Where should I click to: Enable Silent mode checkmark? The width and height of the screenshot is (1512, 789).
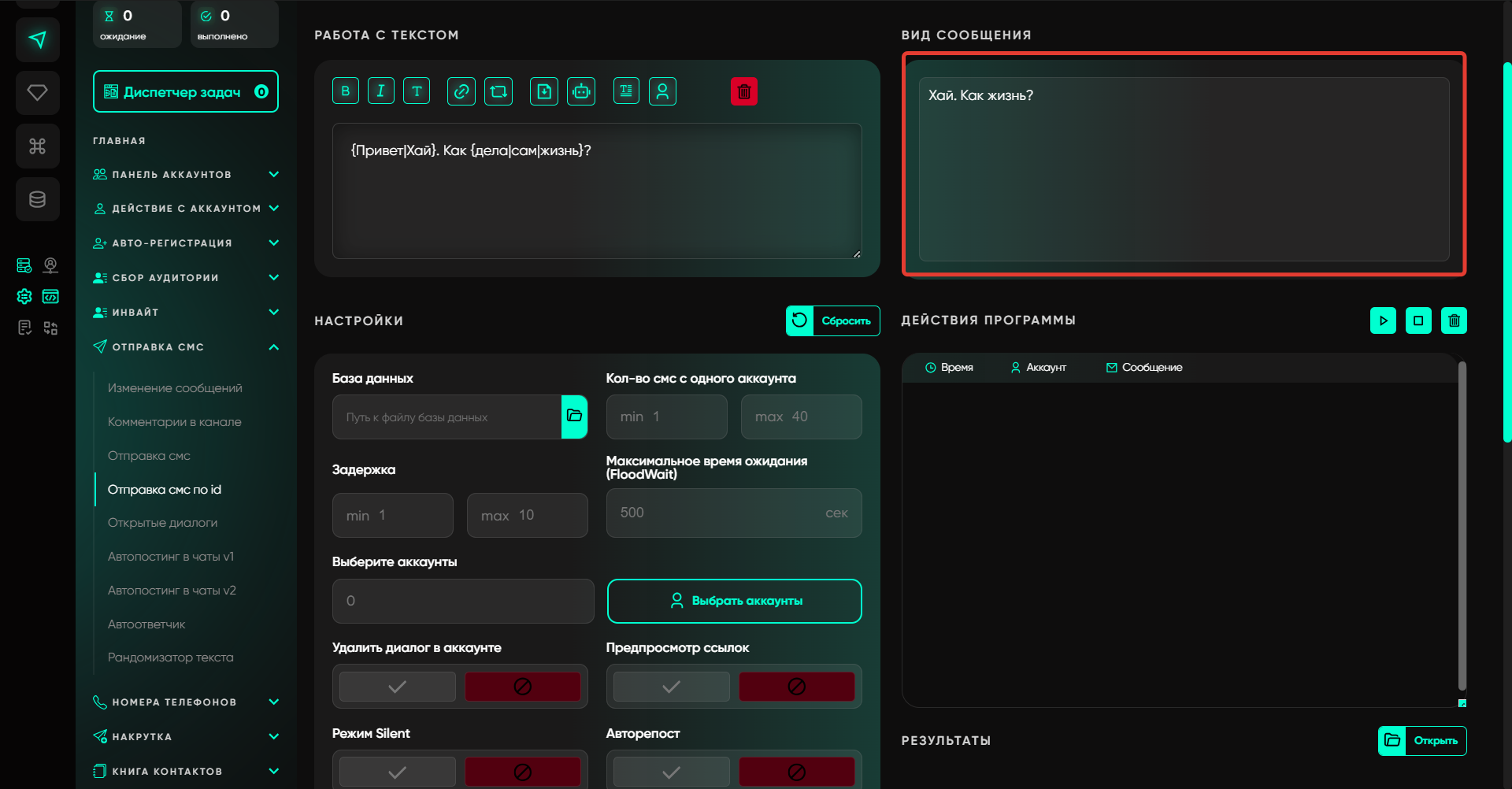(x=398, y=772)
